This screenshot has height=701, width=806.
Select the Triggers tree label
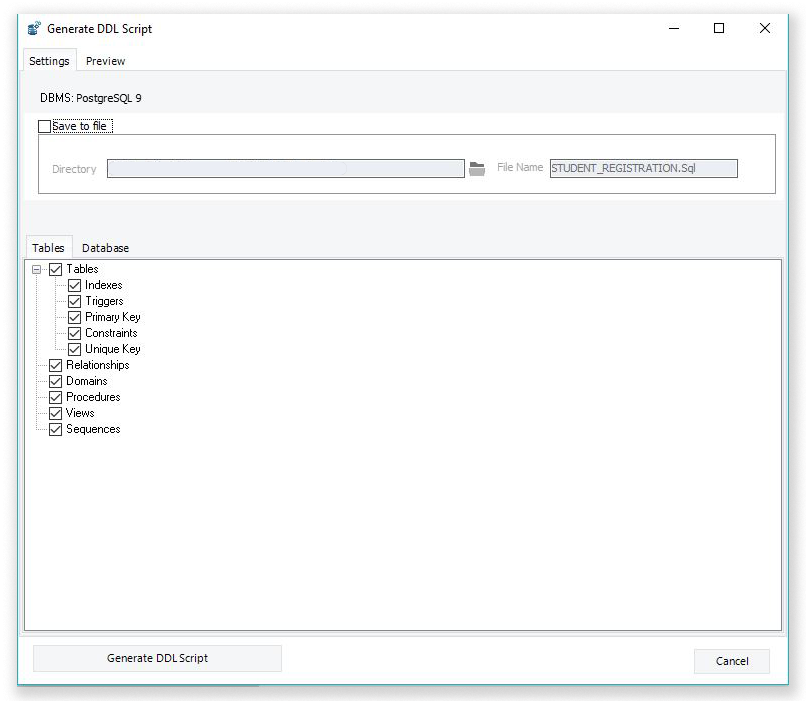(x=104, y=301)
